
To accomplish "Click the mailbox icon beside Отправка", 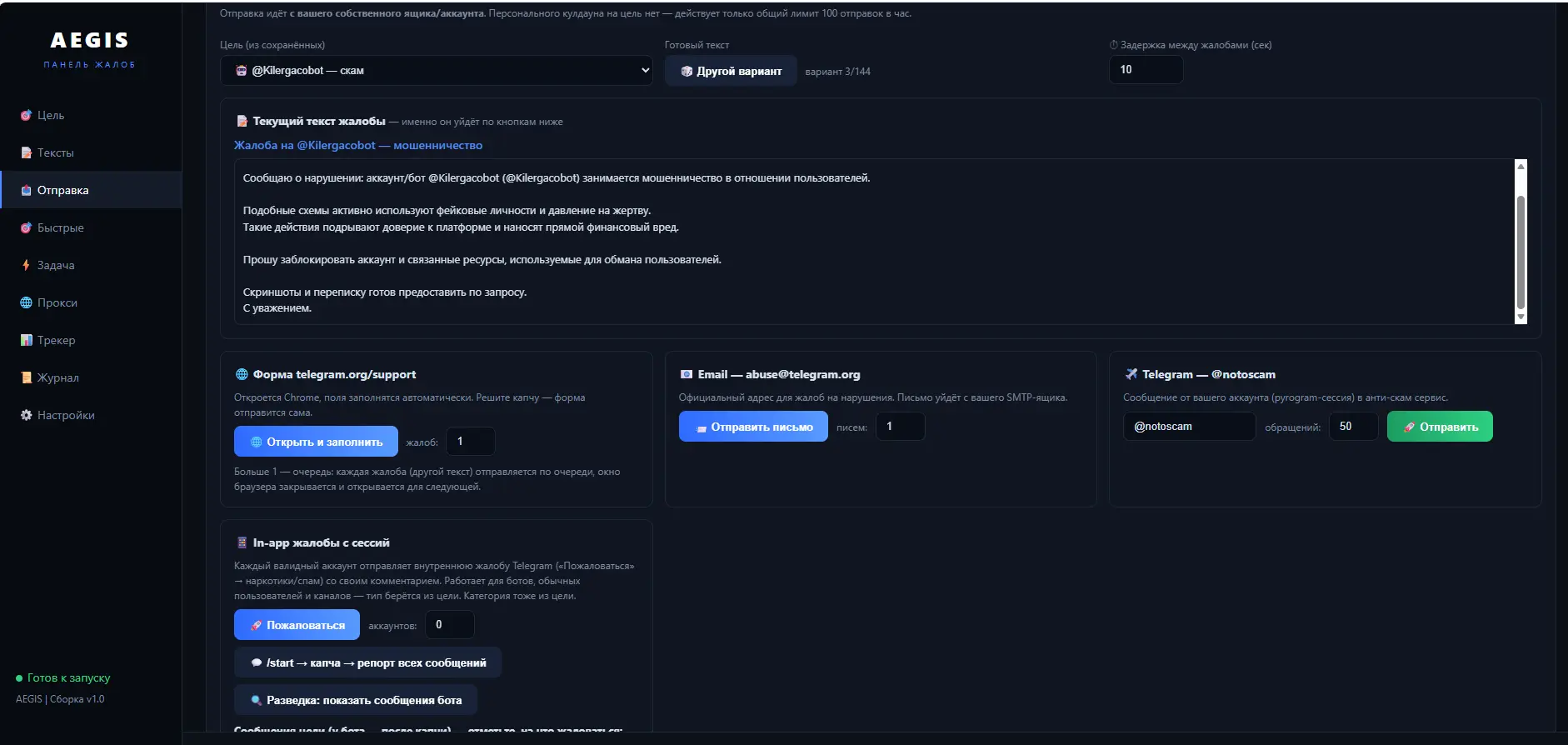I will (x=26, y=190).
